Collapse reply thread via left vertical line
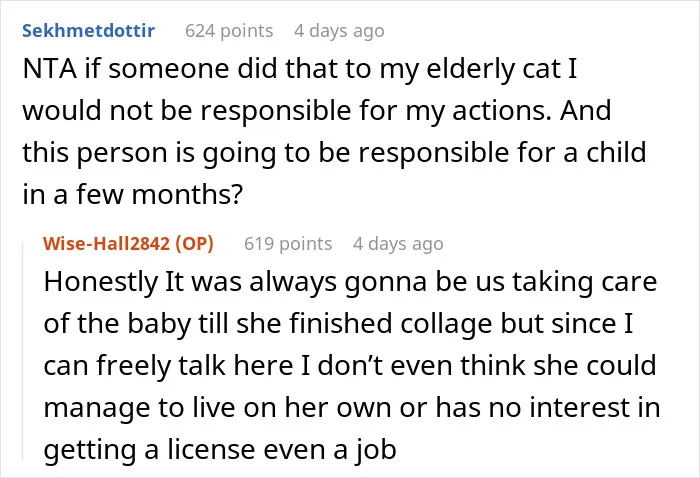Viewport: 700px width, 478px height. click(23, 350)
